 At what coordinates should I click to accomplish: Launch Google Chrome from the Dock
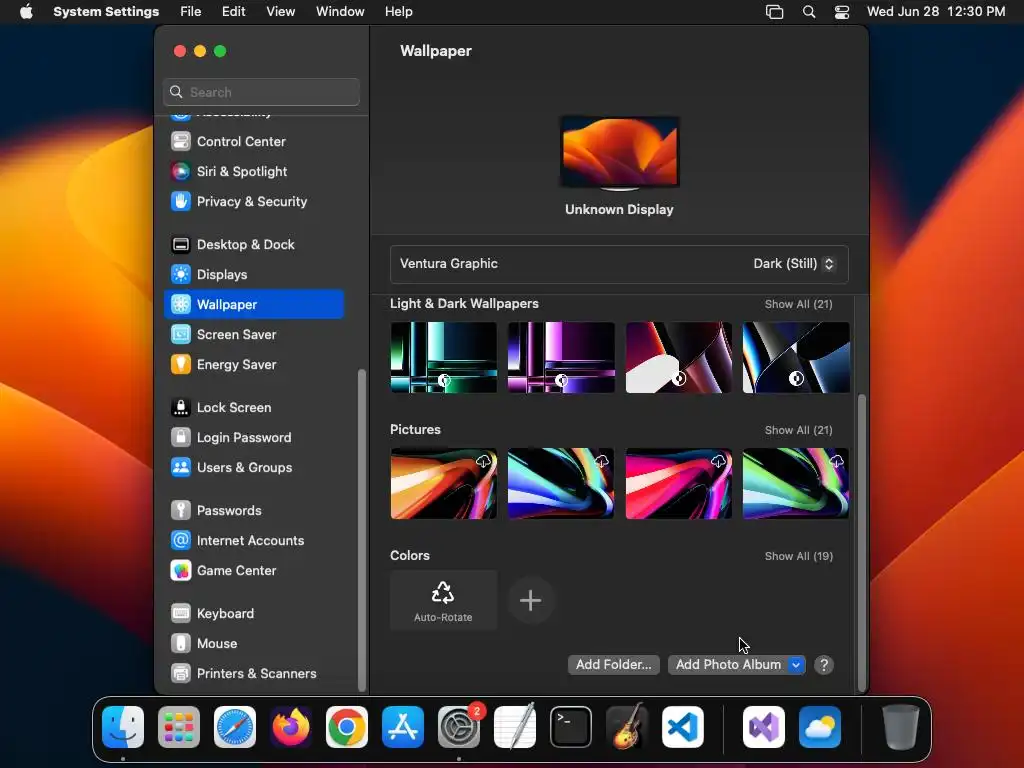coord(347,727)
